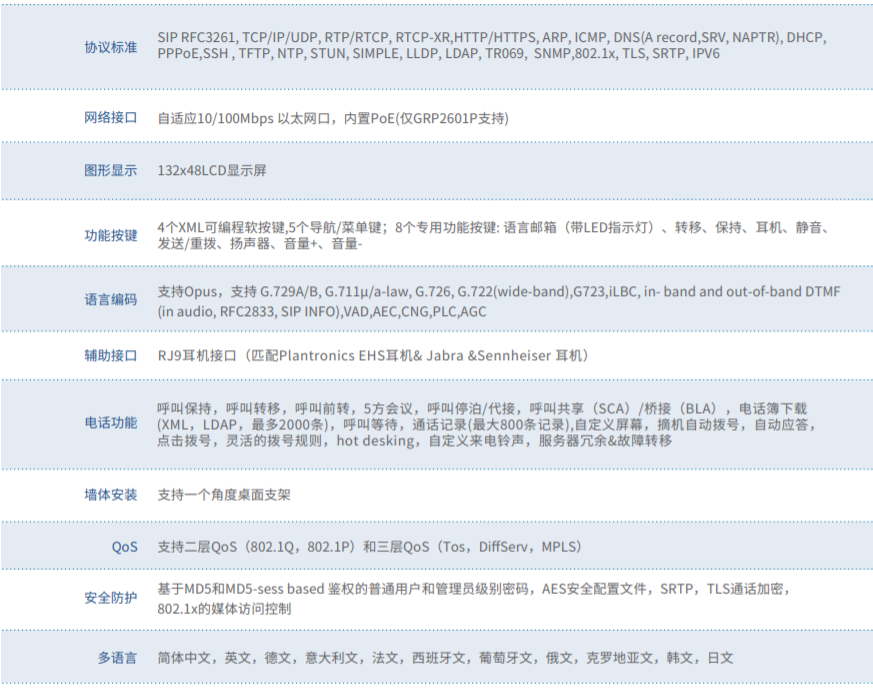Click the 协议标准 row label
Image resolution: width=873 pixels, height=688 pixels.
[110, 46]
